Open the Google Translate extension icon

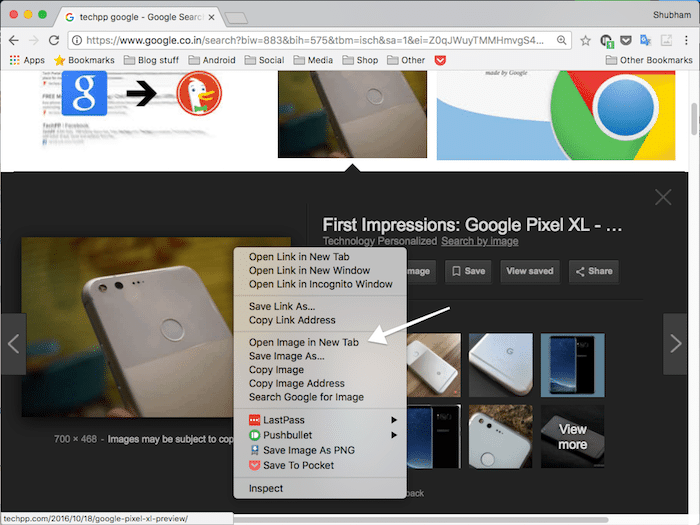tap(646, 41)
